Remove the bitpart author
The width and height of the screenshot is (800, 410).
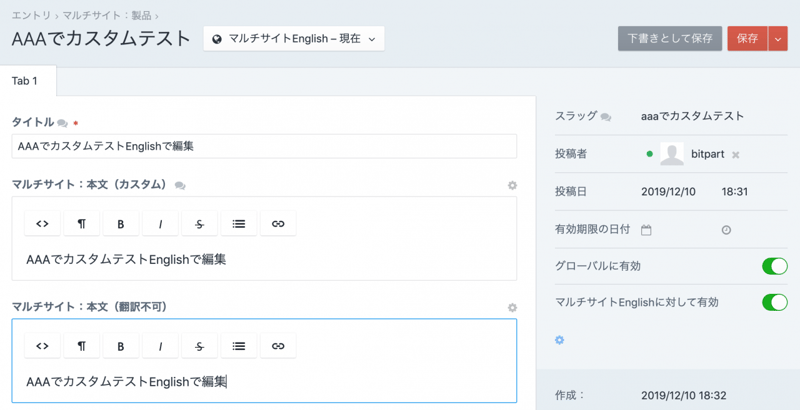coord(735,155)
